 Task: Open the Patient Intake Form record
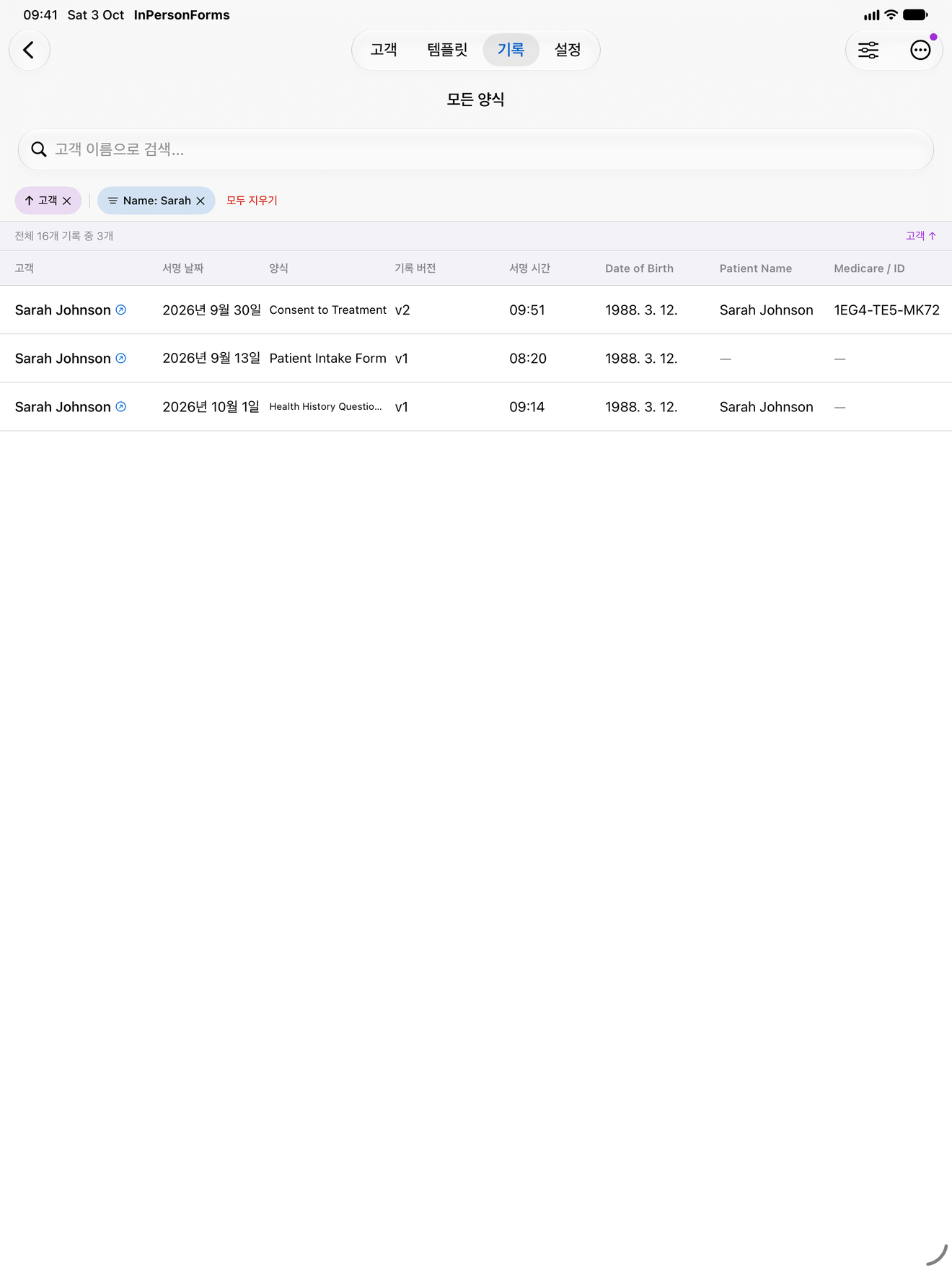tap(328, 358)
